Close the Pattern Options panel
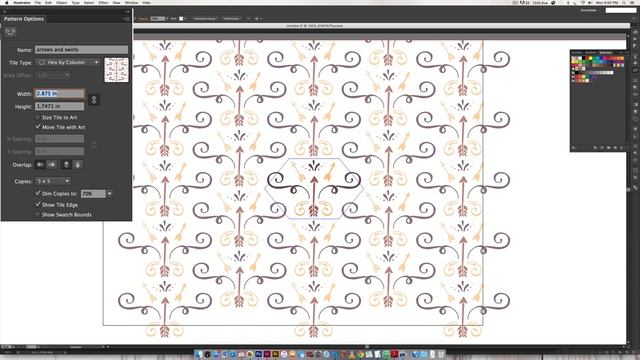 [x=4, y=12]
